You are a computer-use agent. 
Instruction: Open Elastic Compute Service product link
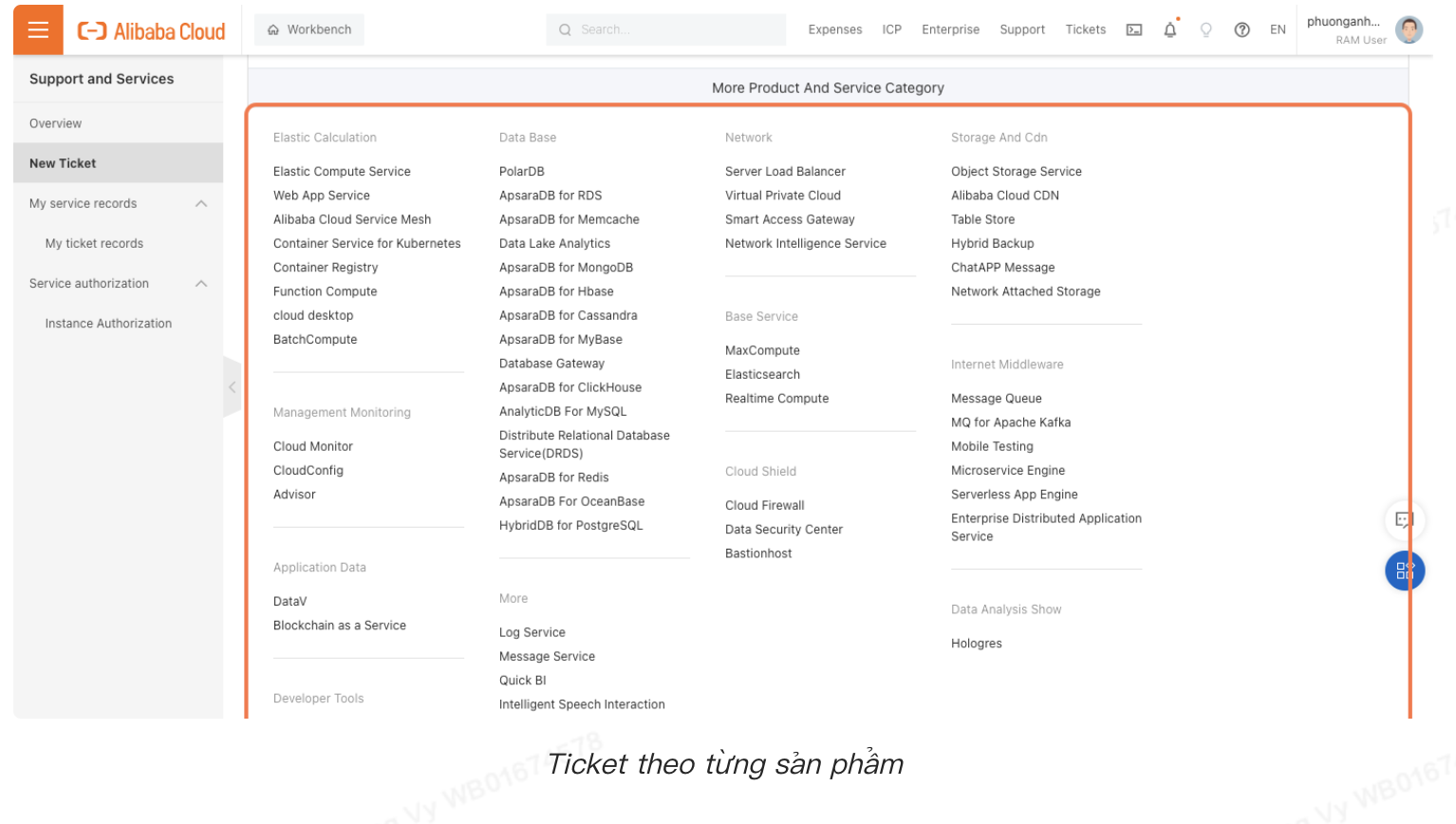pyautogui.click(x=342, y=172)
